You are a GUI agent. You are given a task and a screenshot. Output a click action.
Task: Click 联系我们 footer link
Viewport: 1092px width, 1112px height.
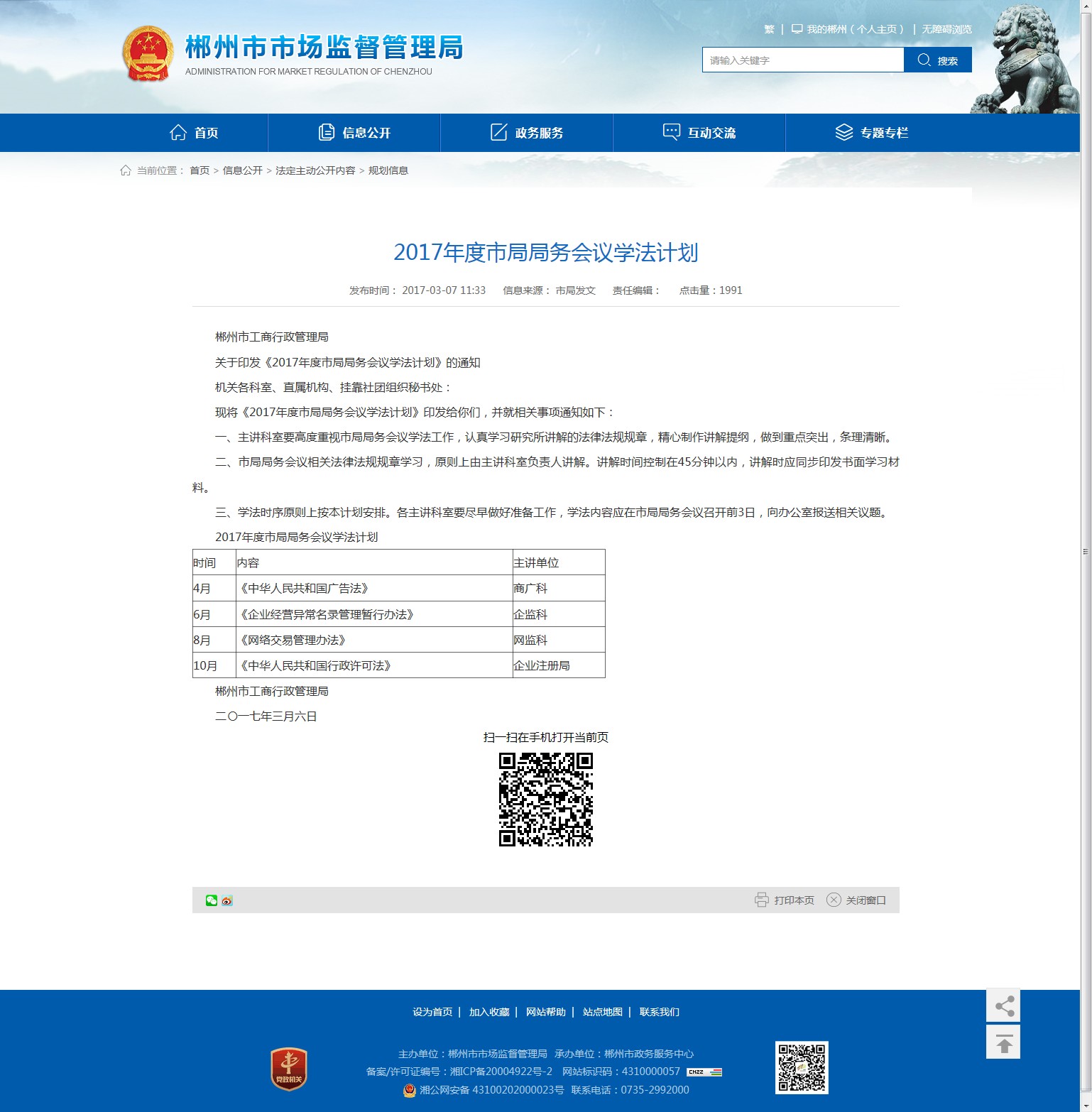[x=660, y=1012]
